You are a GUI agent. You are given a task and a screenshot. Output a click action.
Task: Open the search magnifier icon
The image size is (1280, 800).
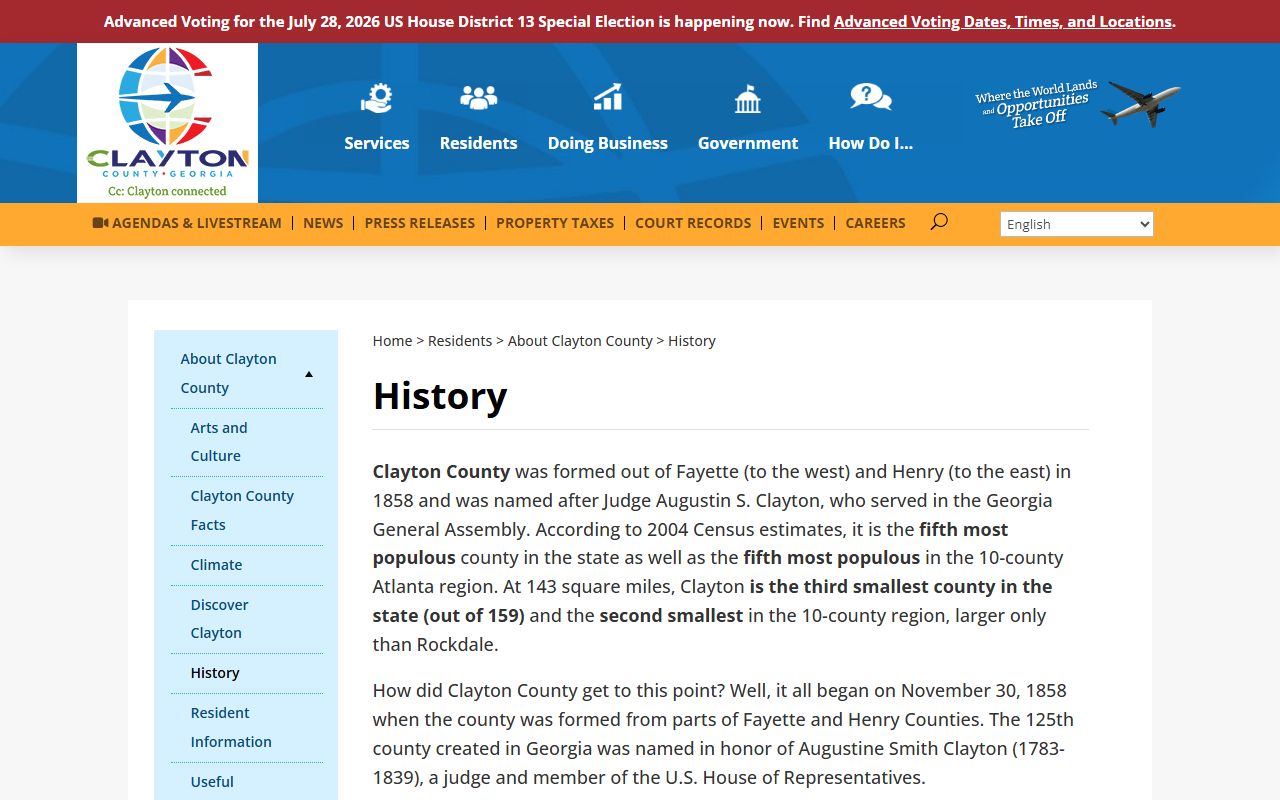tap(938, 222)
